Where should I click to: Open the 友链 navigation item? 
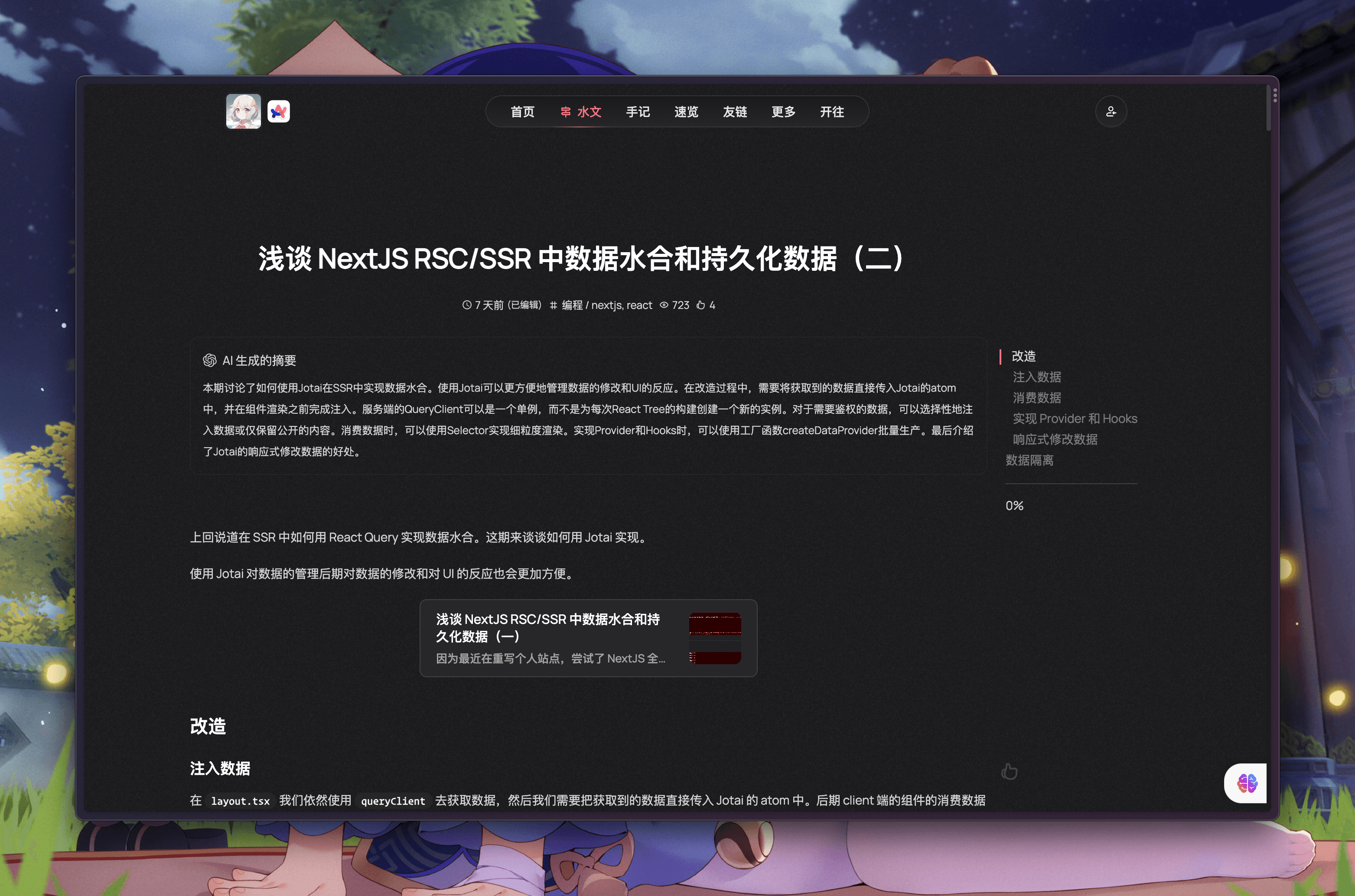[x=735, y=111]
